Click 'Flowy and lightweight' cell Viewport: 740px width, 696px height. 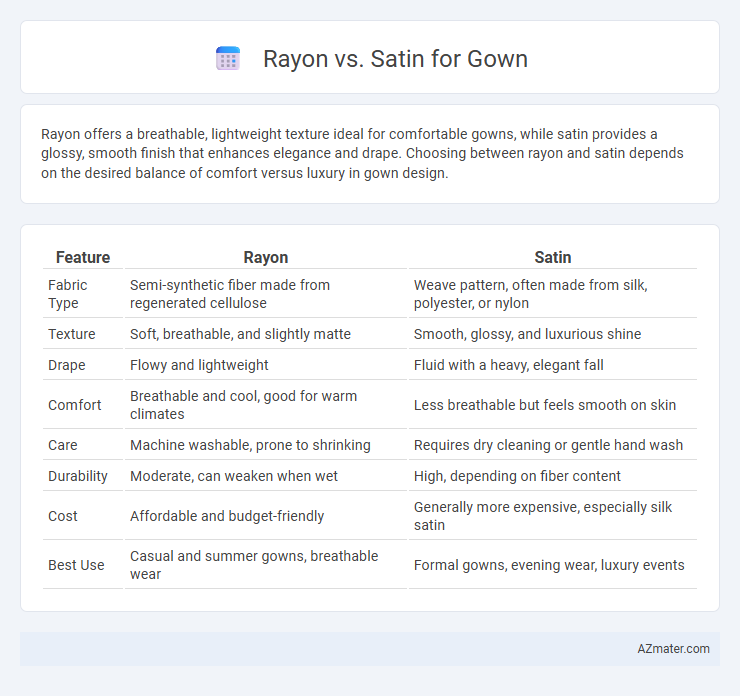pos(266,365)
